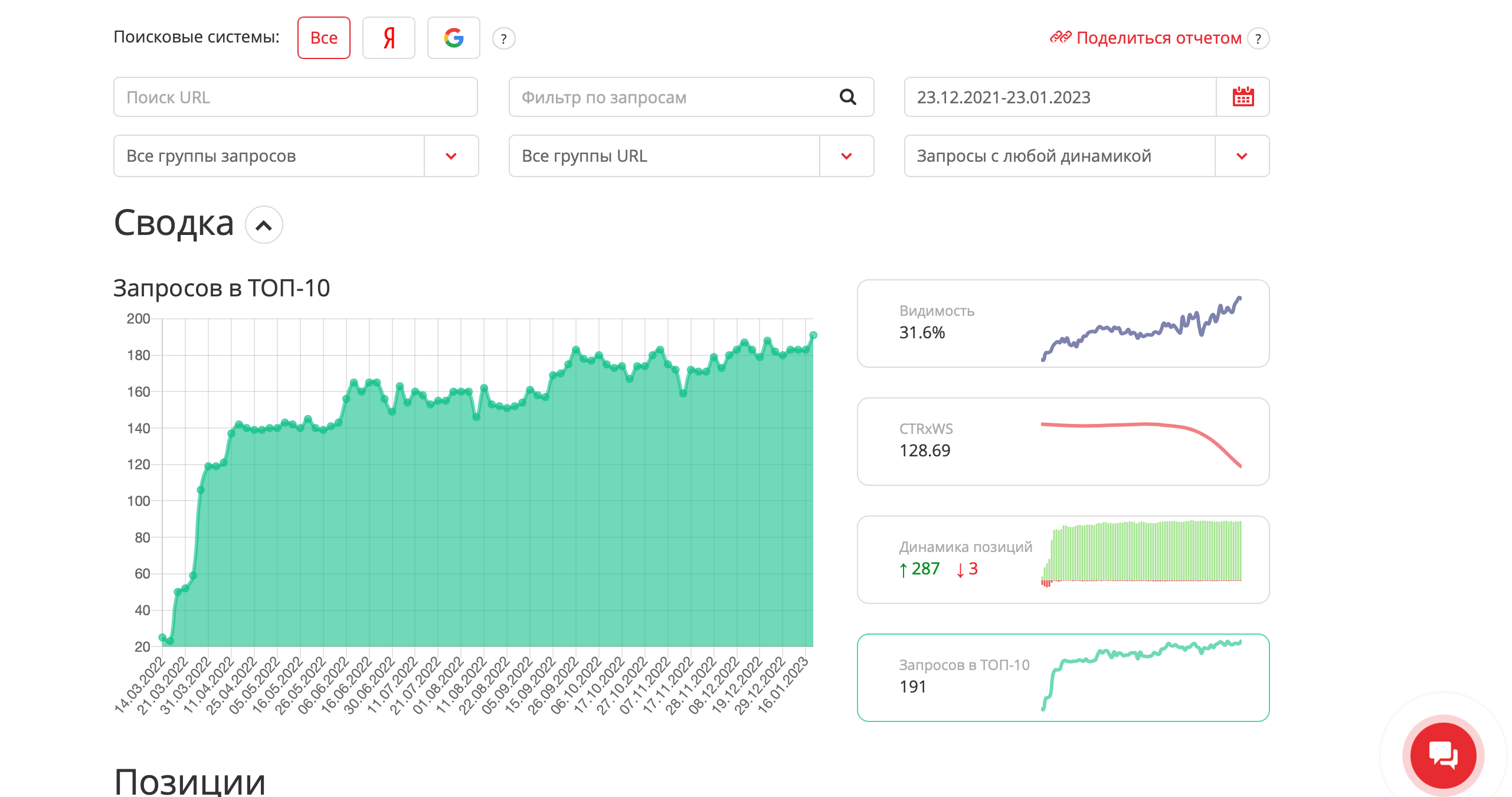1512x797 pixels.
Task: Collapse the Сводка section
Action: click(x=264, y=224)
